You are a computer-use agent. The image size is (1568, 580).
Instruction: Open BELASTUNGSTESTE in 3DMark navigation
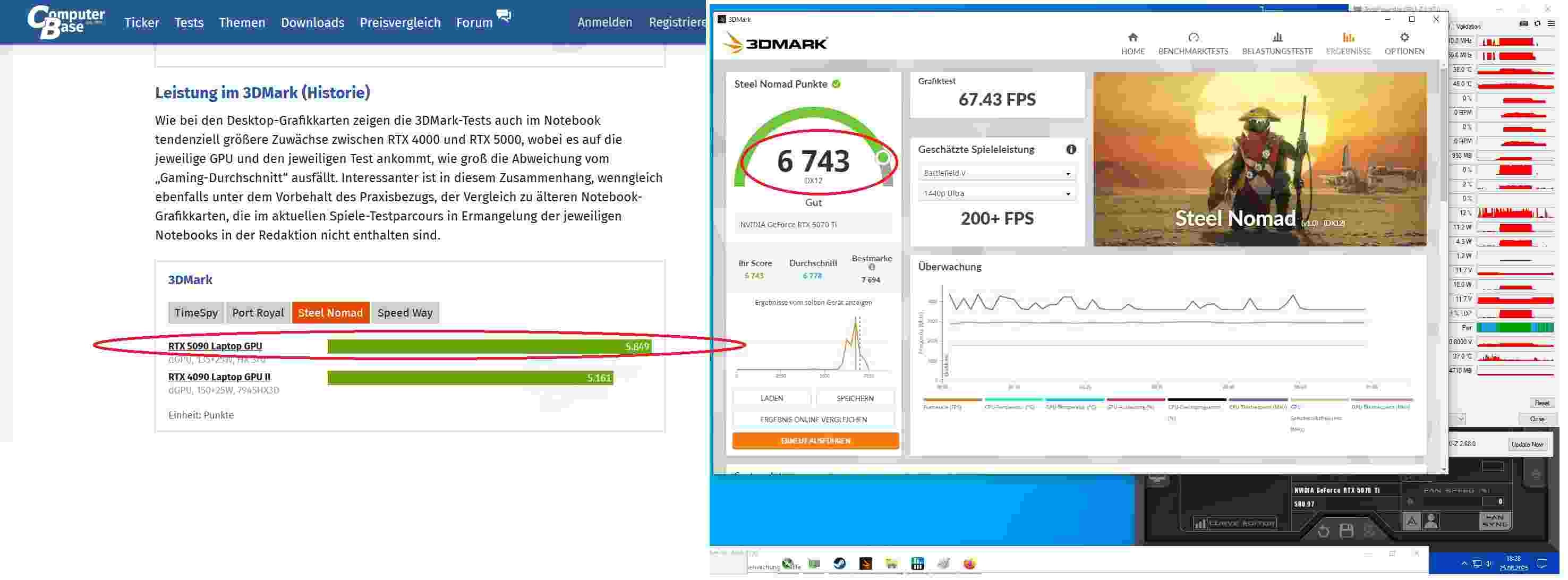point(1276,44)
